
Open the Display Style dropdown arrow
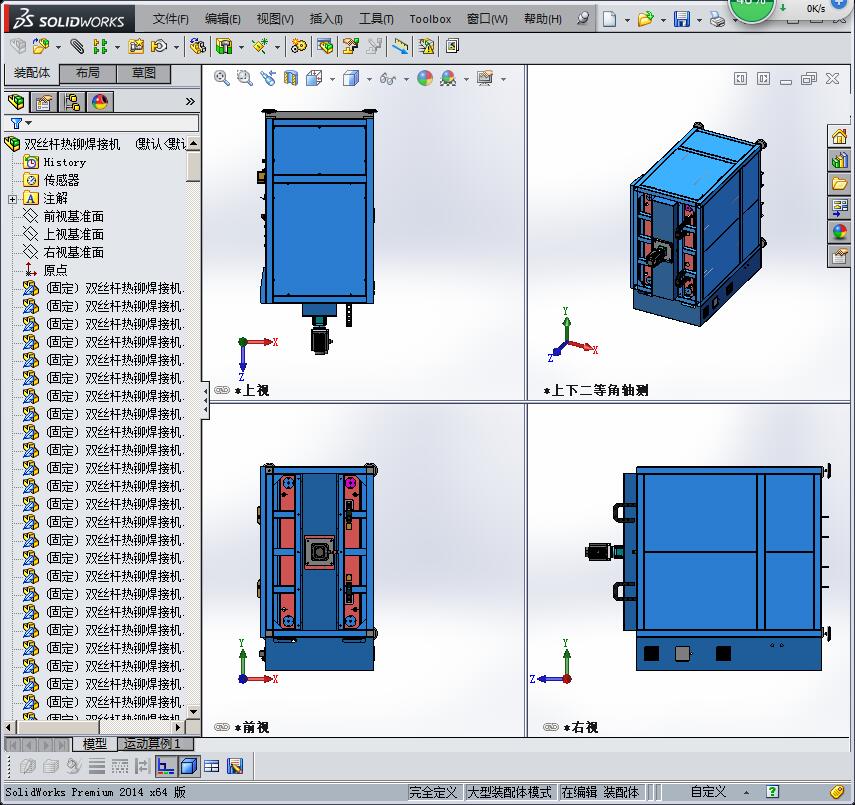[369, 80]
